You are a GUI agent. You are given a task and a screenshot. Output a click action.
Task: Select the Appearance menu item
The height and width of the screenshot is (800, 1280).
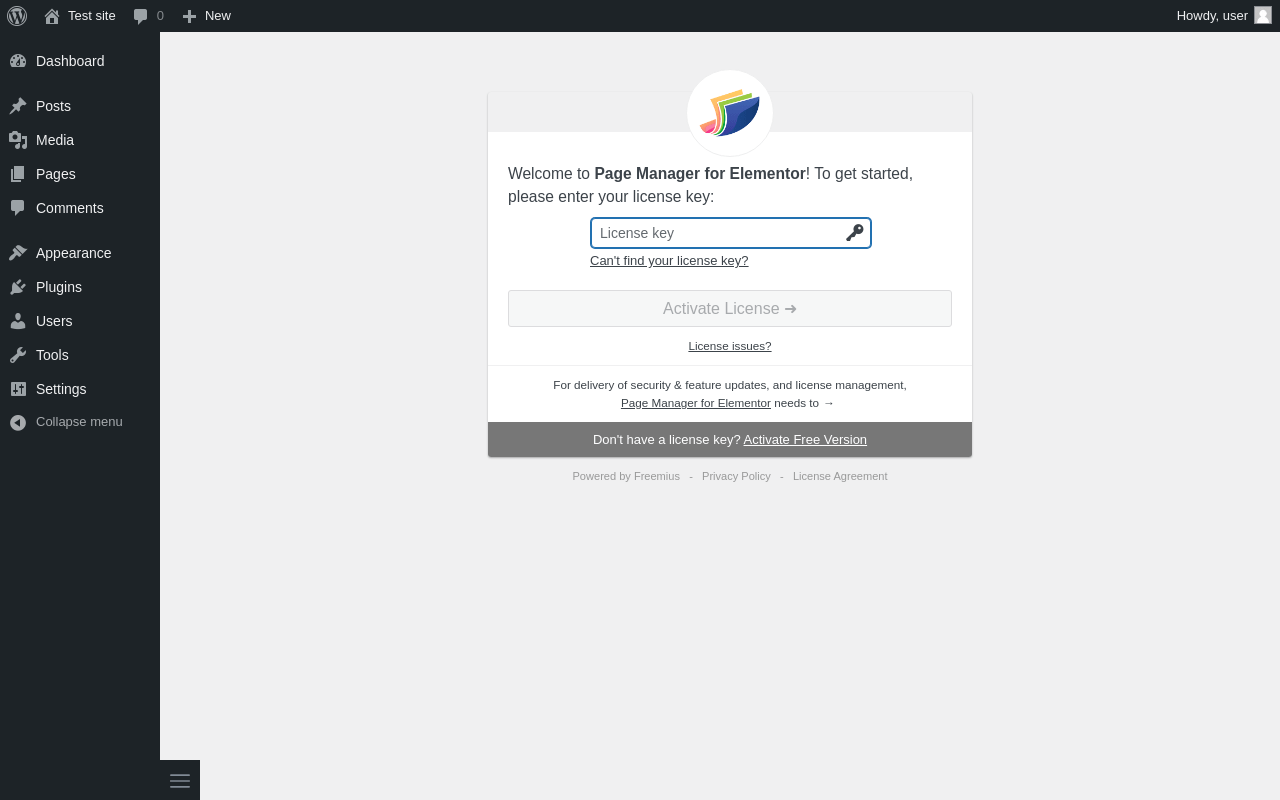click(x=80, y=253)
